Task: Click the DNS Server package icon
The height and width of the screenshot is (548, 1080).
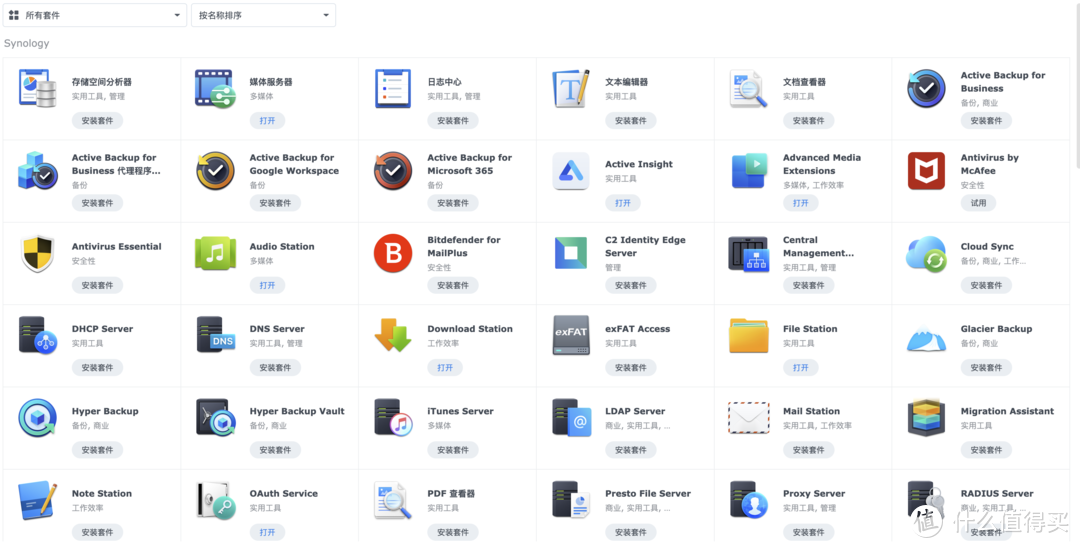Action: [215, 335]
